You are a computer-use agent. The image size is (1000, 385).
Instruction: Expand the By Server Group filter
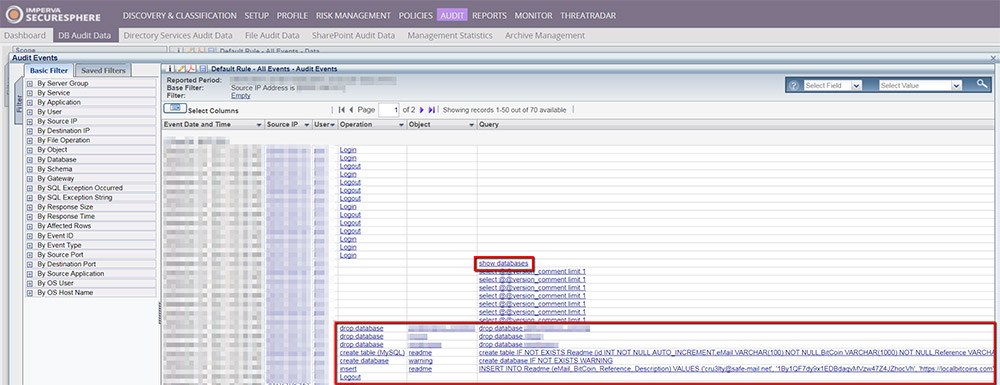(x=30, y=84)
